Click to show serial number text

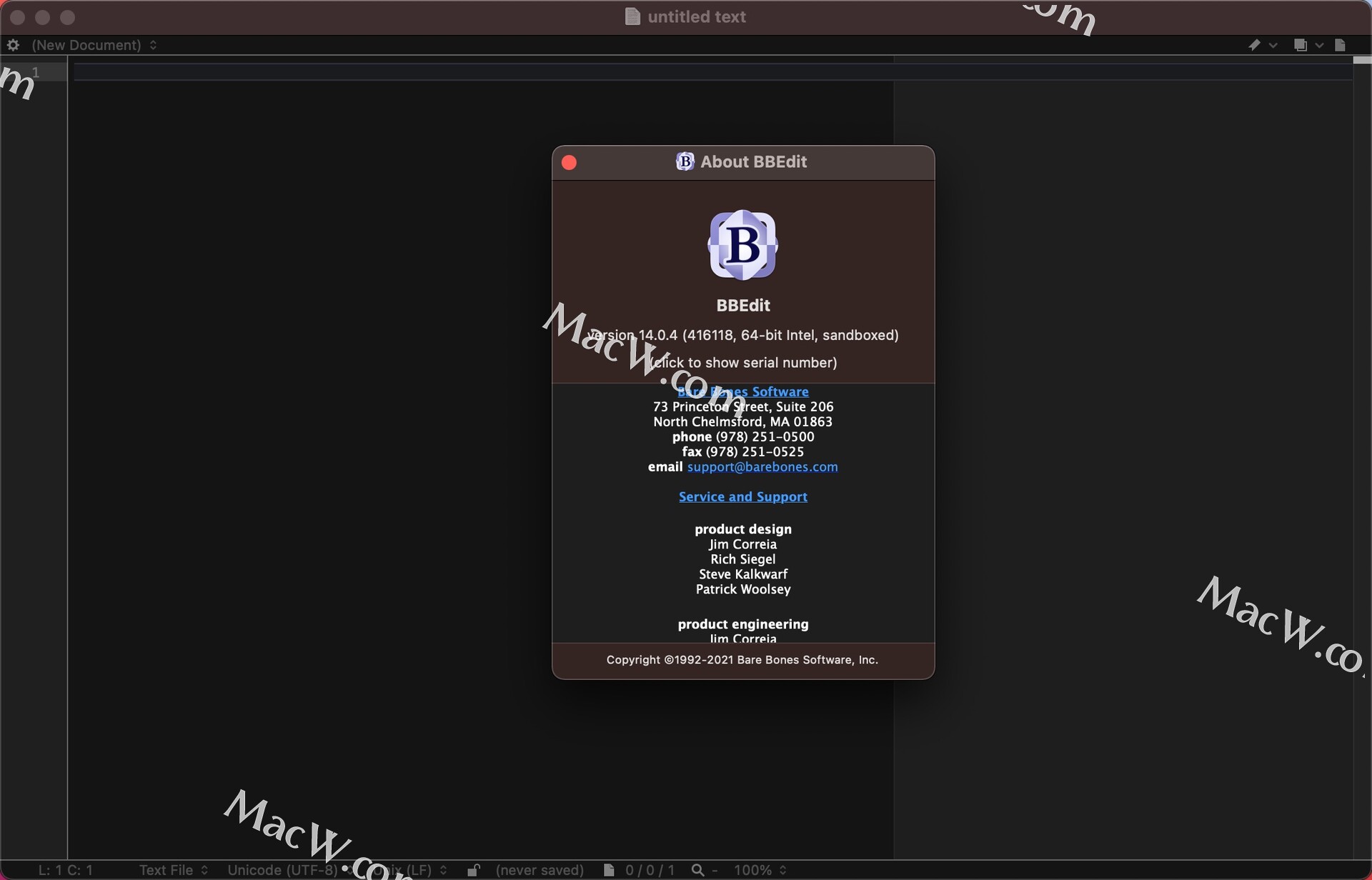pos(743,362)
